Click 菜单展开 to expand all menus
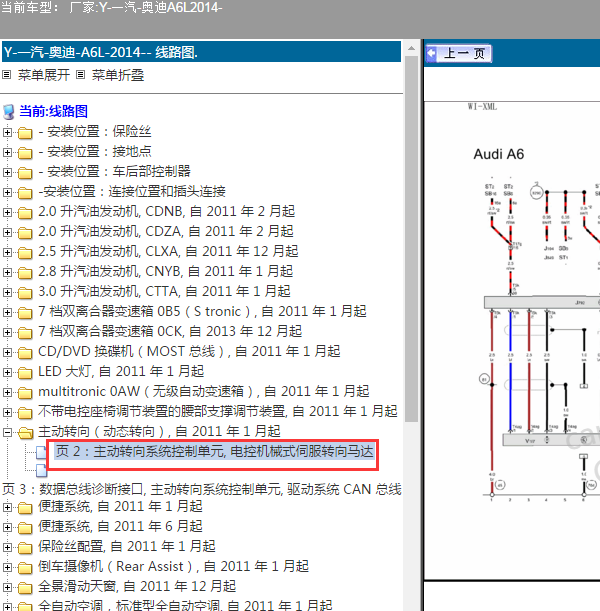Image resolution: width=600 pixels, height=611 pixels. [x=44, y=75]
